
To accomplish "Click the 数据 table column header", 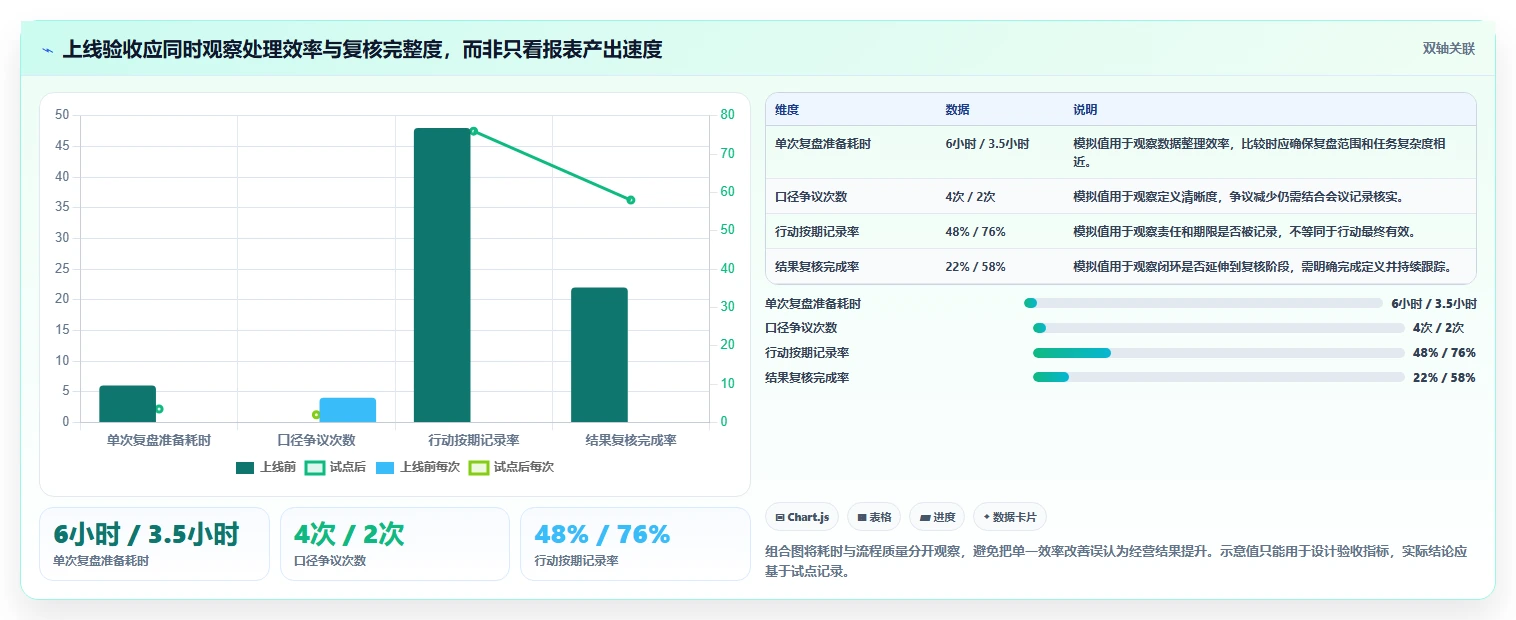I will click(x=957, y=110).
